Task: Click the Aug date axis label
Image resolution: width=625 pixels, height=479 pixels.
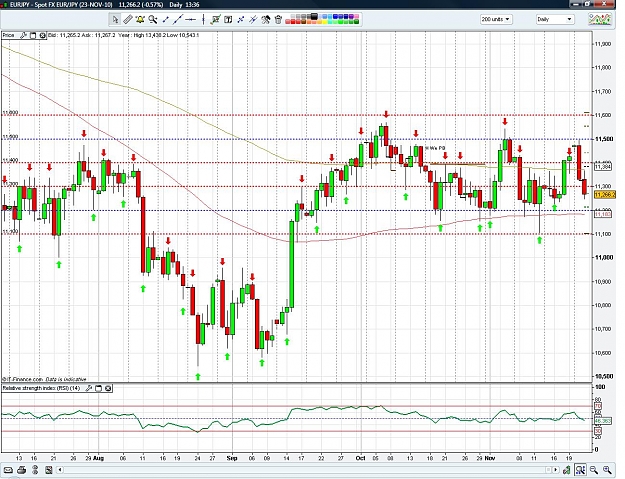Action: (x=98, y=458)
